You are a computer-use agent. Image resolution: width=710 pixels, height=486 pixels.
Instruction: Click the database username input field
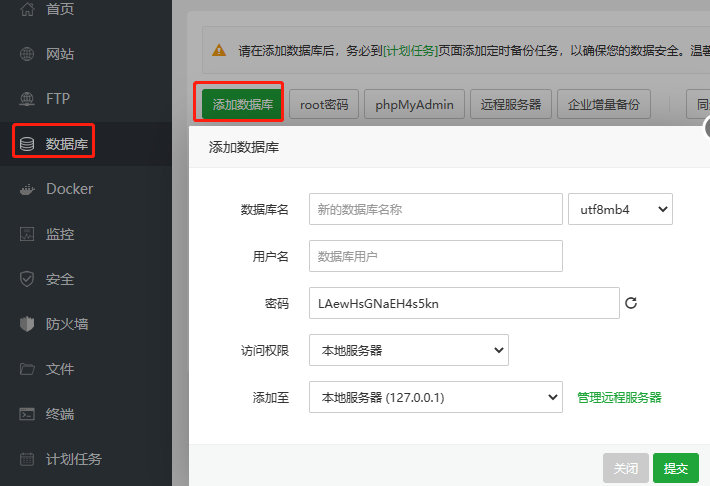click(435, 256)
